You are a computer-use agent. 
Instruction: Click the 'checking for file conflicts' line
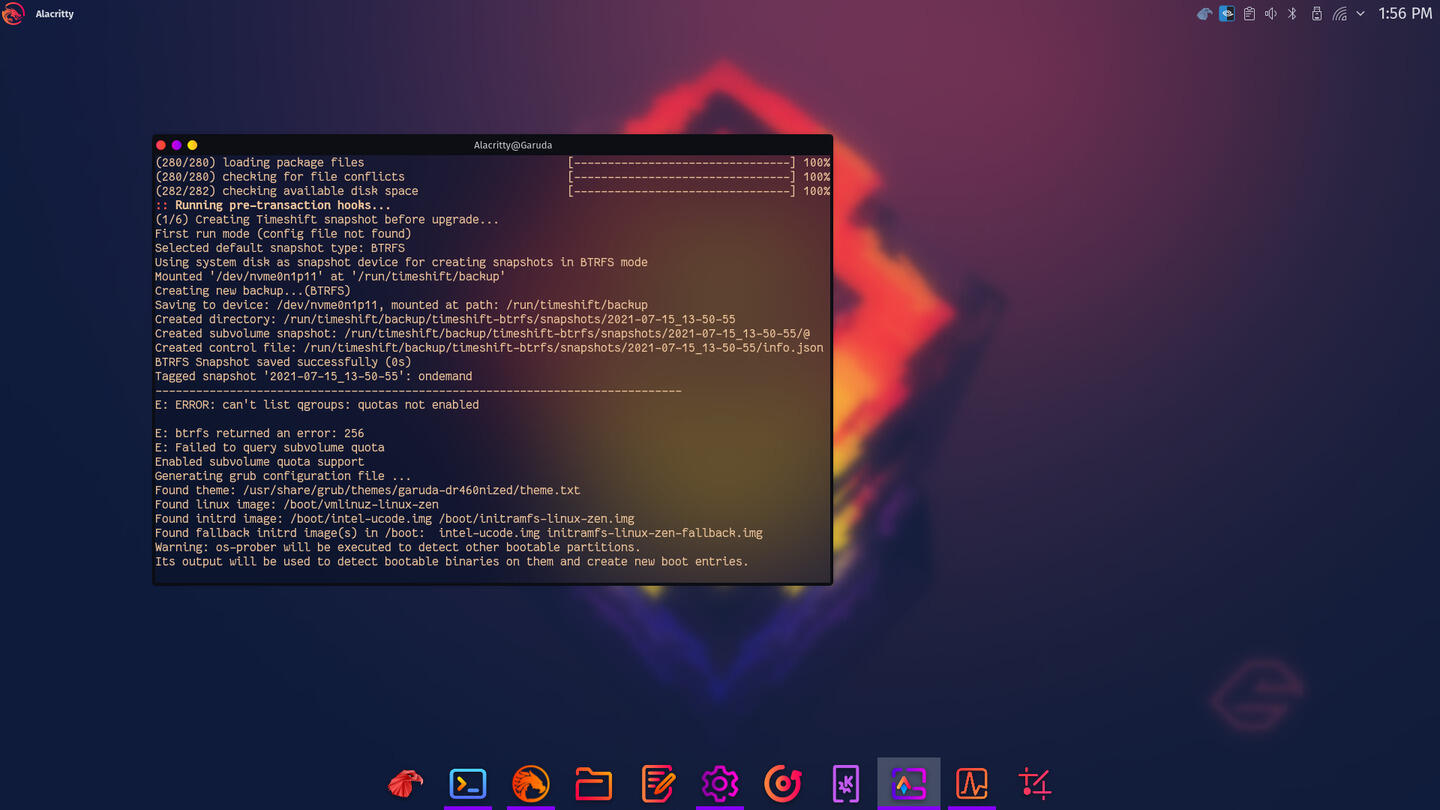point(280,176)
